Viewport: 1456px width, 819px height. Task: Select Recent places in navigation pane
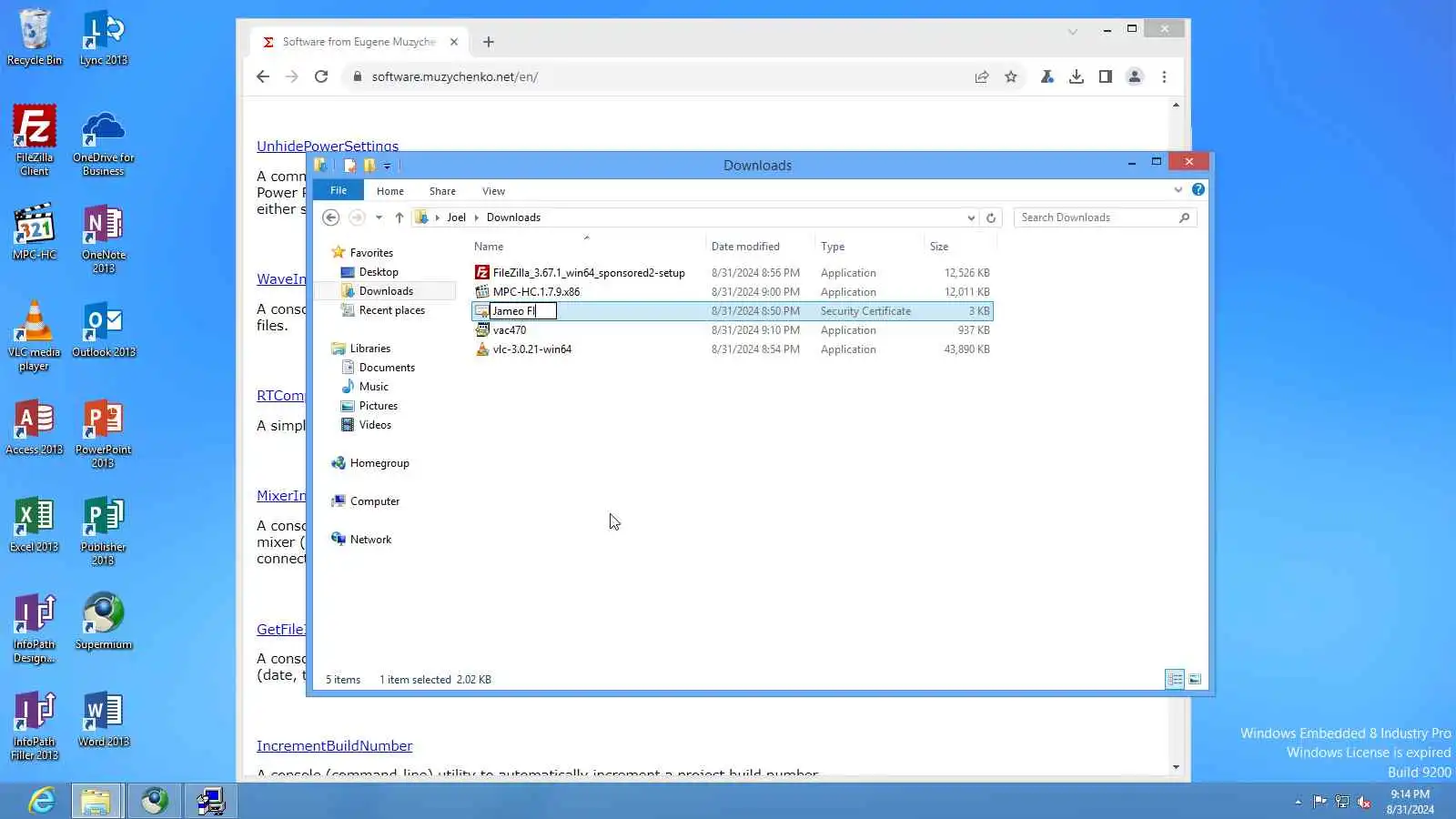tap(391, 310)
